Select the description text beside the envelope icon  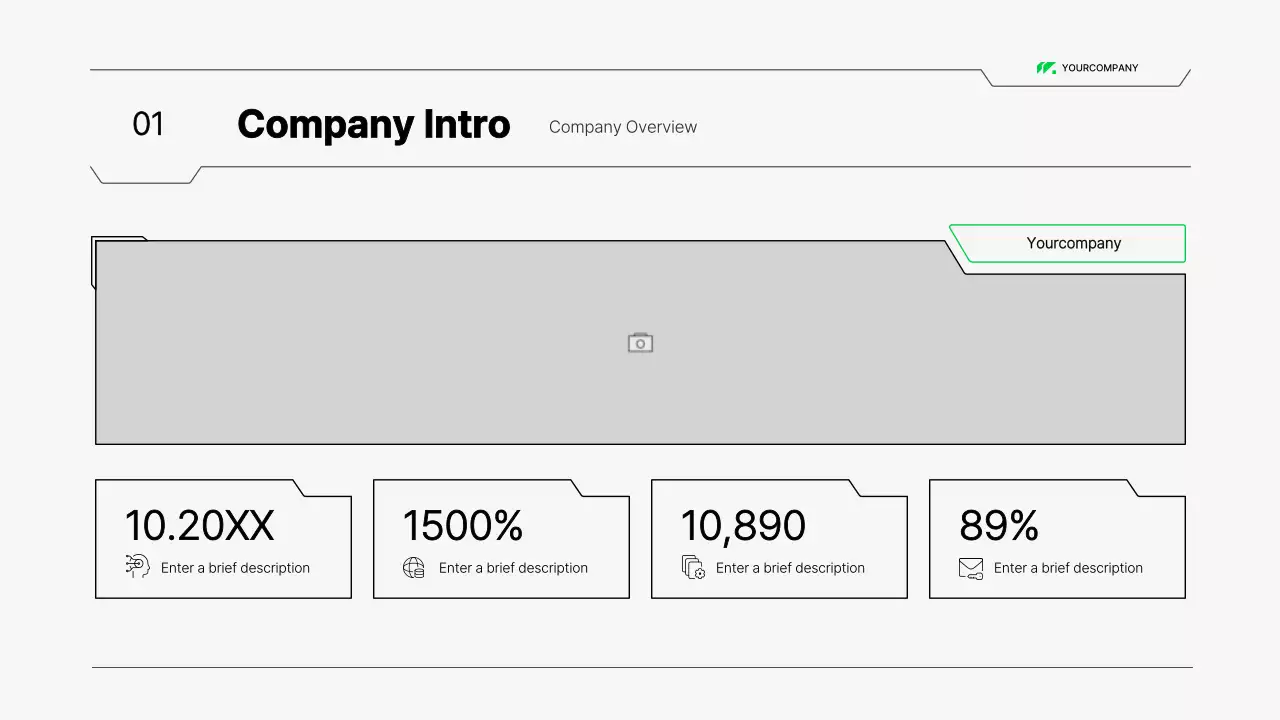1068,568
